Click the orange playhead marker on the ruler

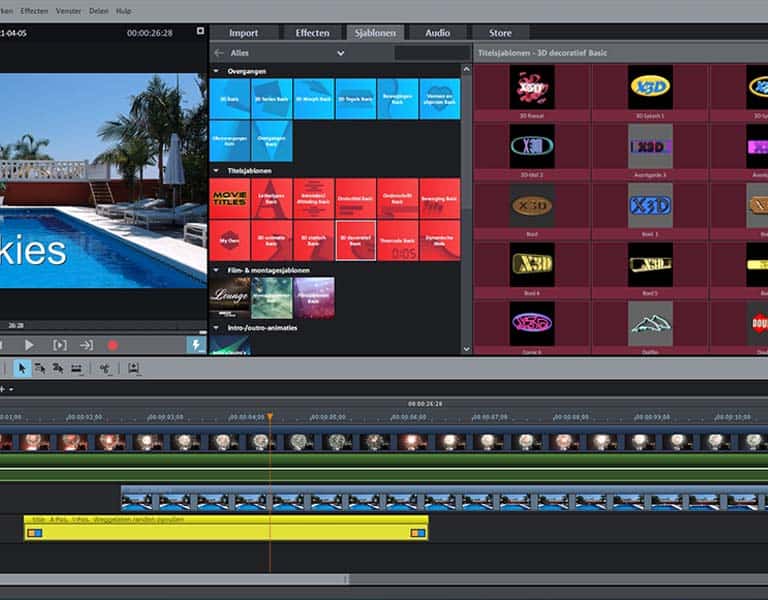[x=270, y=417]
